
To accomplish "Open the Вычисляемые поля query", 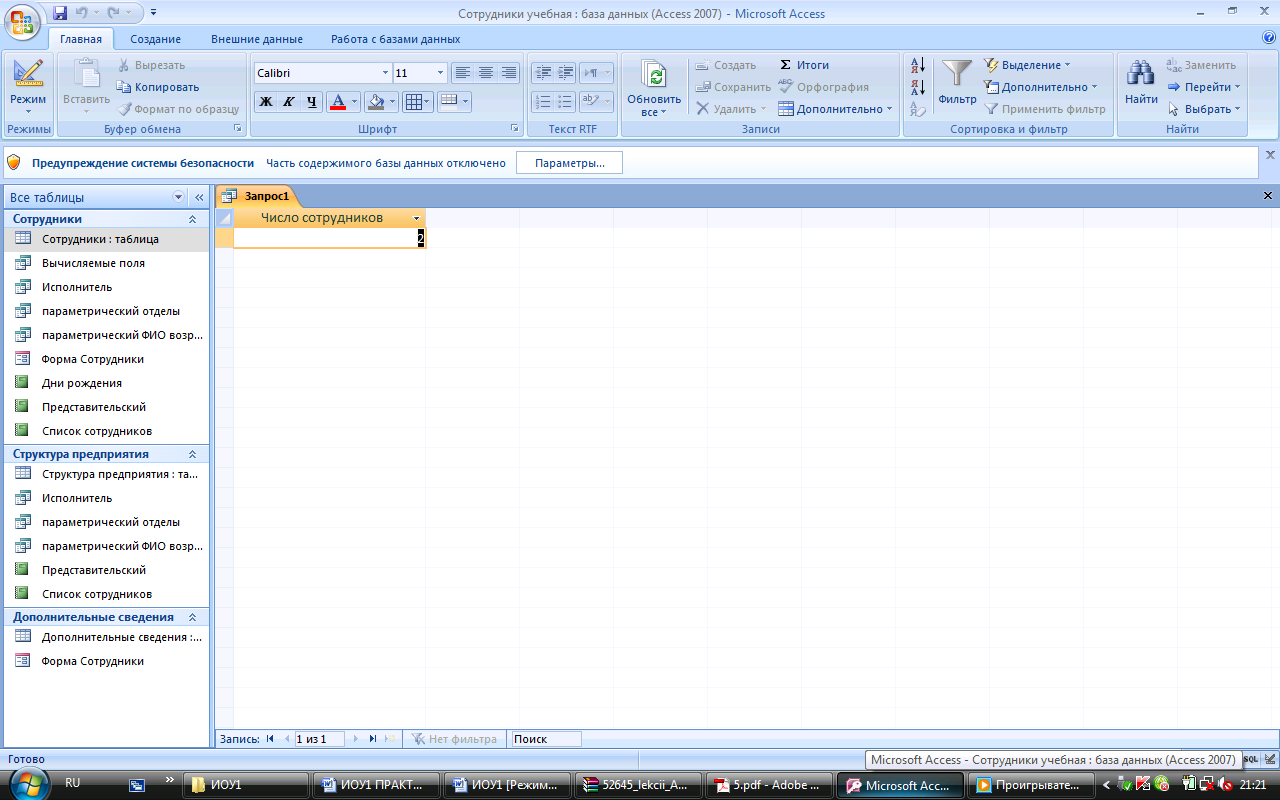I will coord(106,263).
